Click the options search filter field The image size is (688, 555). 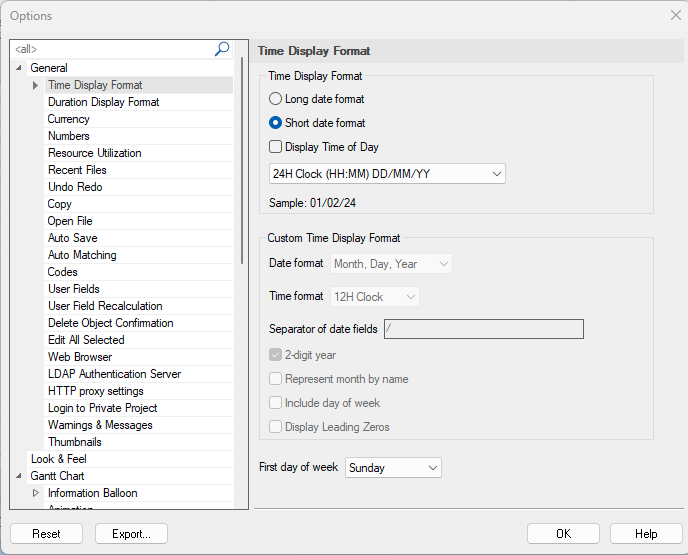tap(110, 49)
